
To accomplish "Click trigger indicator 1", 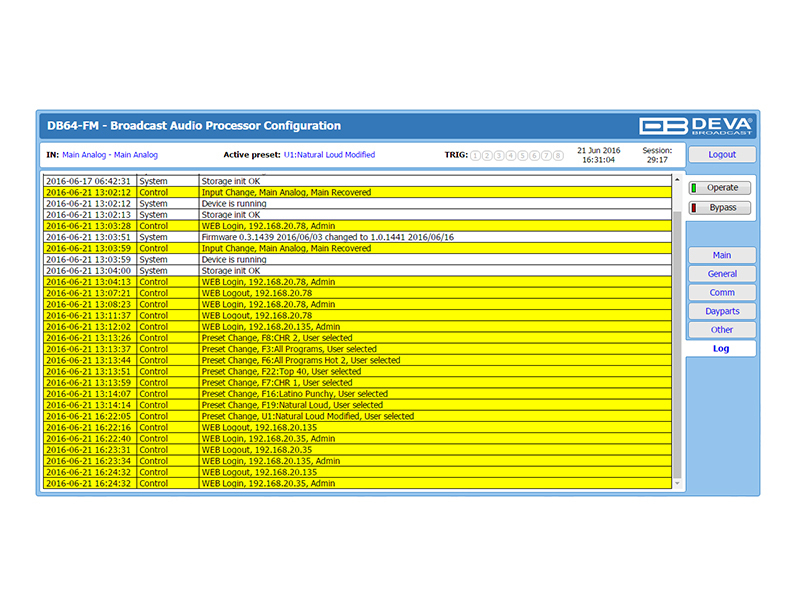I will 476,156.
